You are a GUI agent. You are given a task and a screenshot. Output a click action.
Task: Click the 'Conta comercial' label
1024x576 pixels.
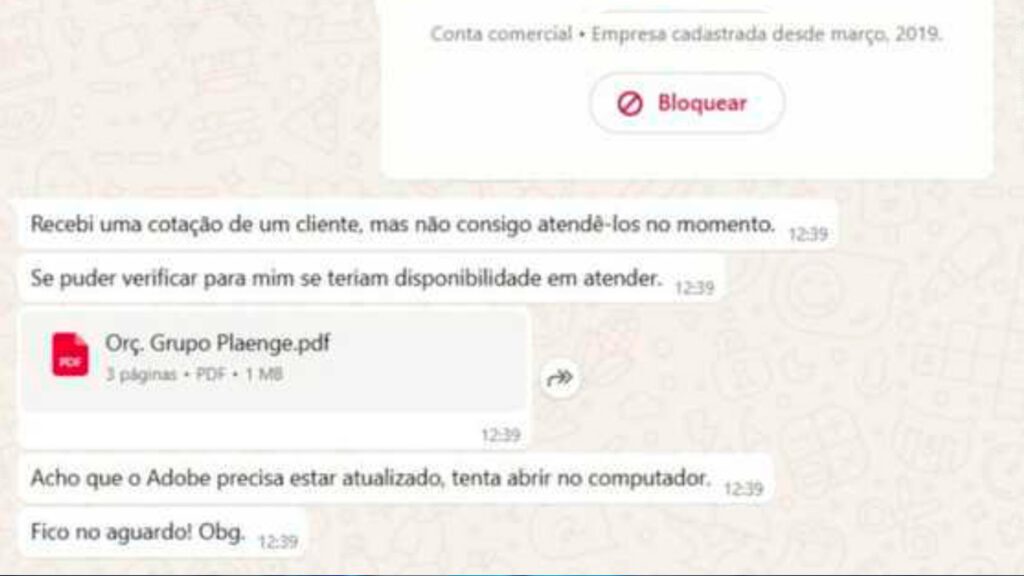point(501,34)
